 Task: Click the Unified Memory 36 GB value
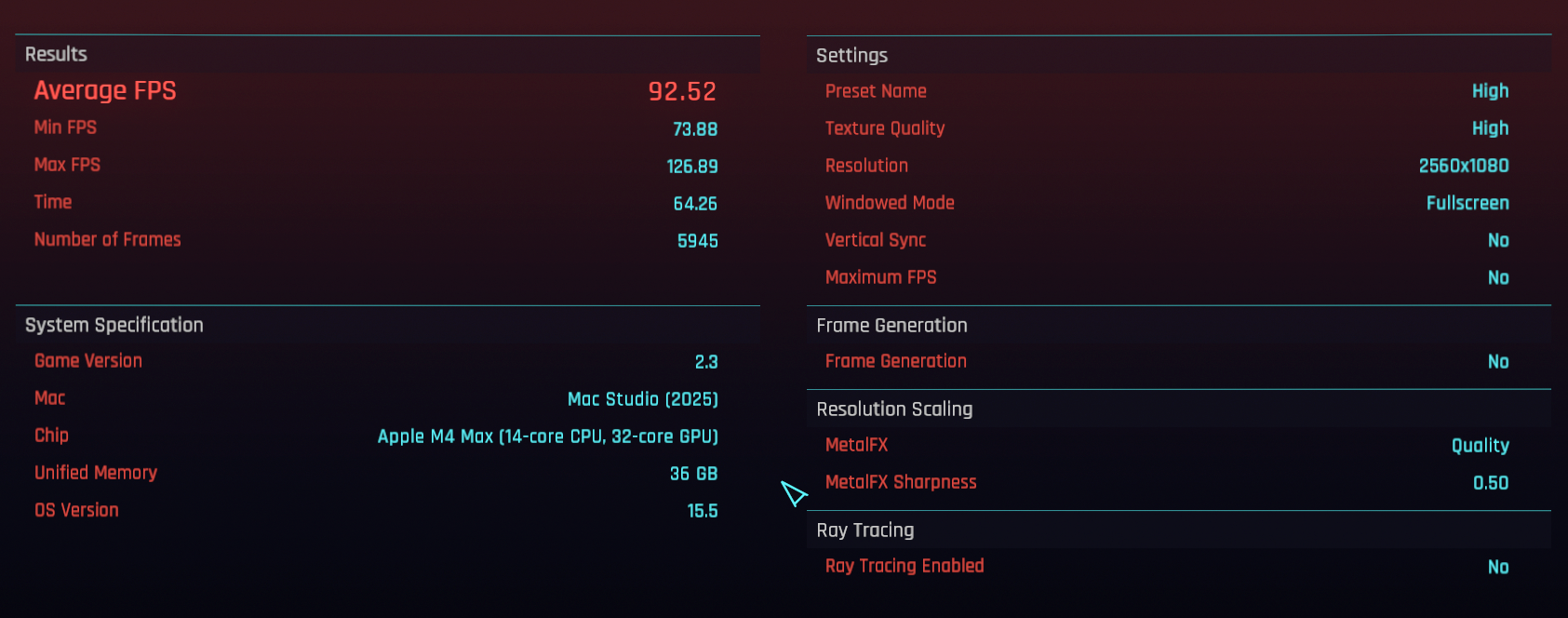[693, 474]
